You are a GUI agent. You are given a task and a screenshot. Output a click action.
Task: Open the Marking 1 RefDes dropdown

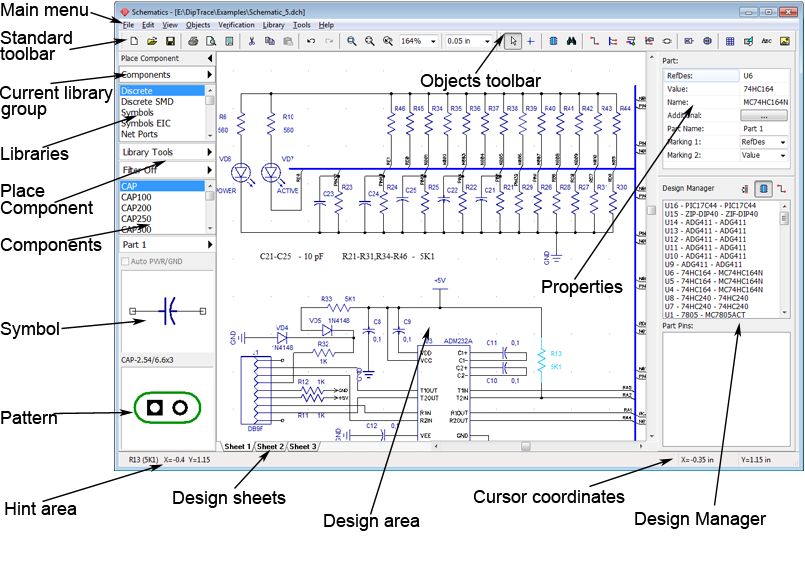783,142
